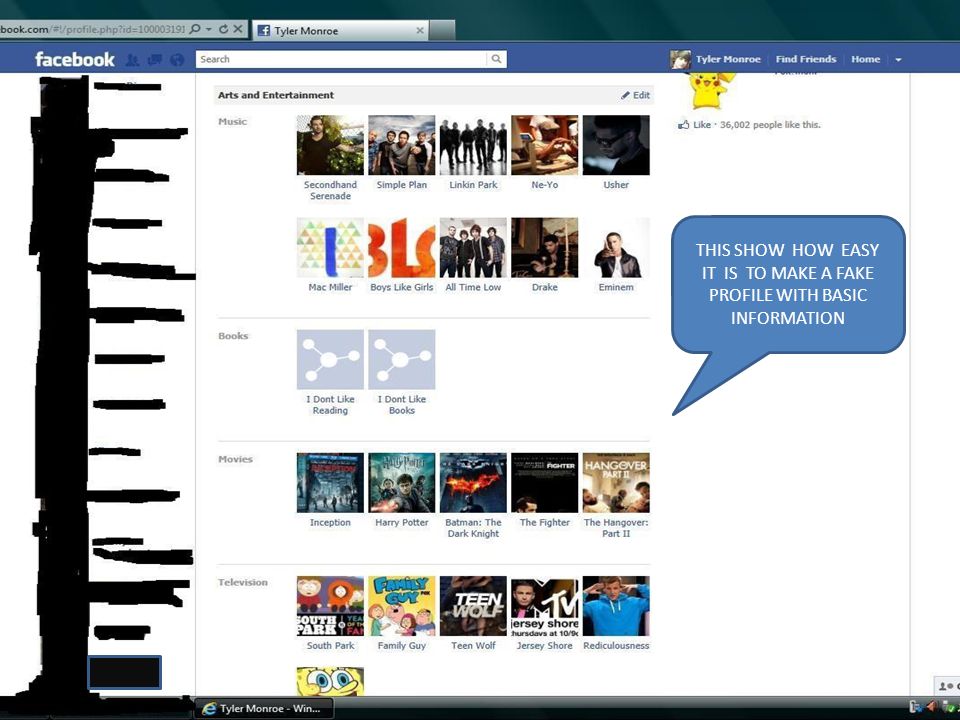Image resolution: width=960 pixels, height=720 pixels.
Task: Open All Time Low band picture
Action: [473, 247]
